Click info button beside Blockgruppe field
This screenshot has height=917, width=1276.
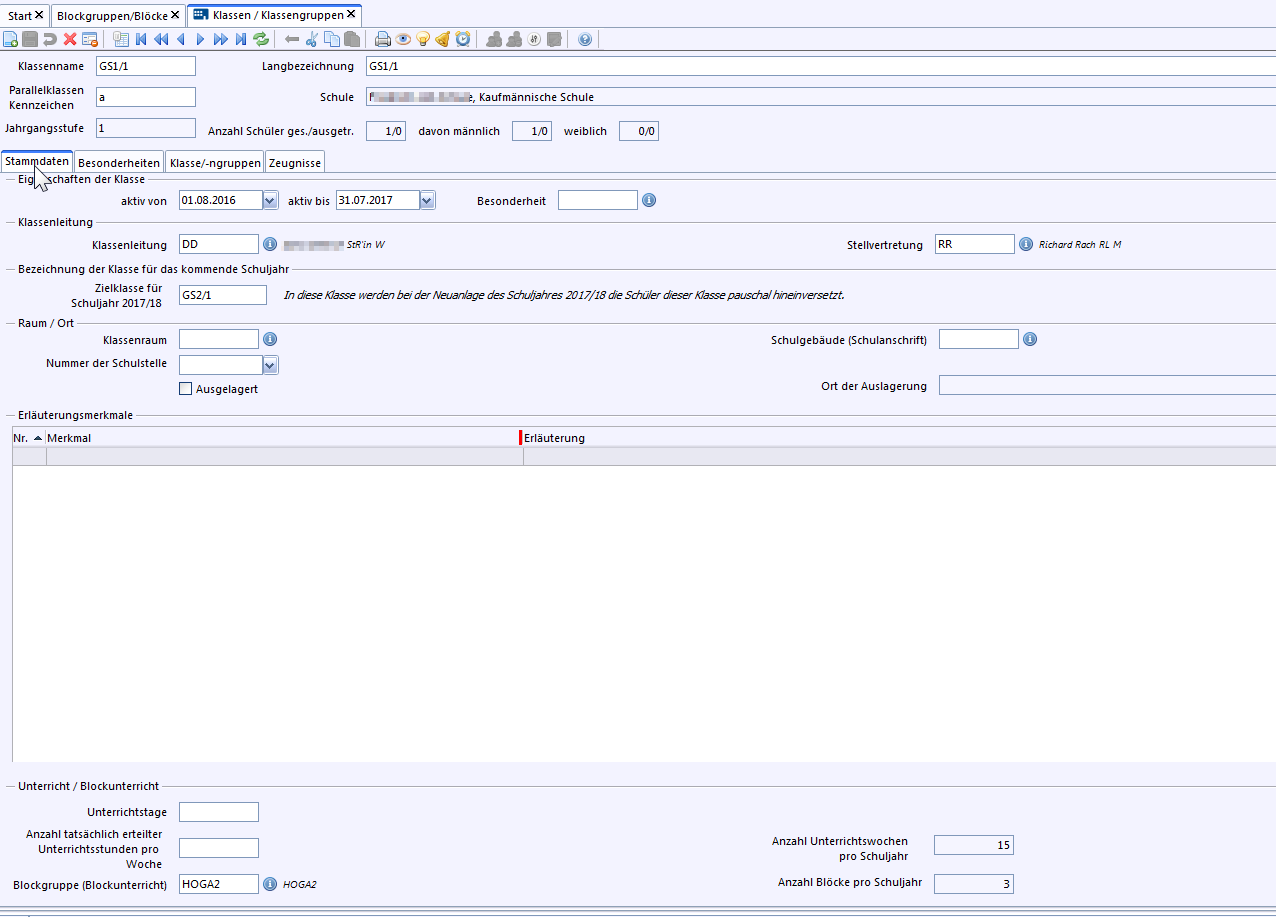[269, 884]
